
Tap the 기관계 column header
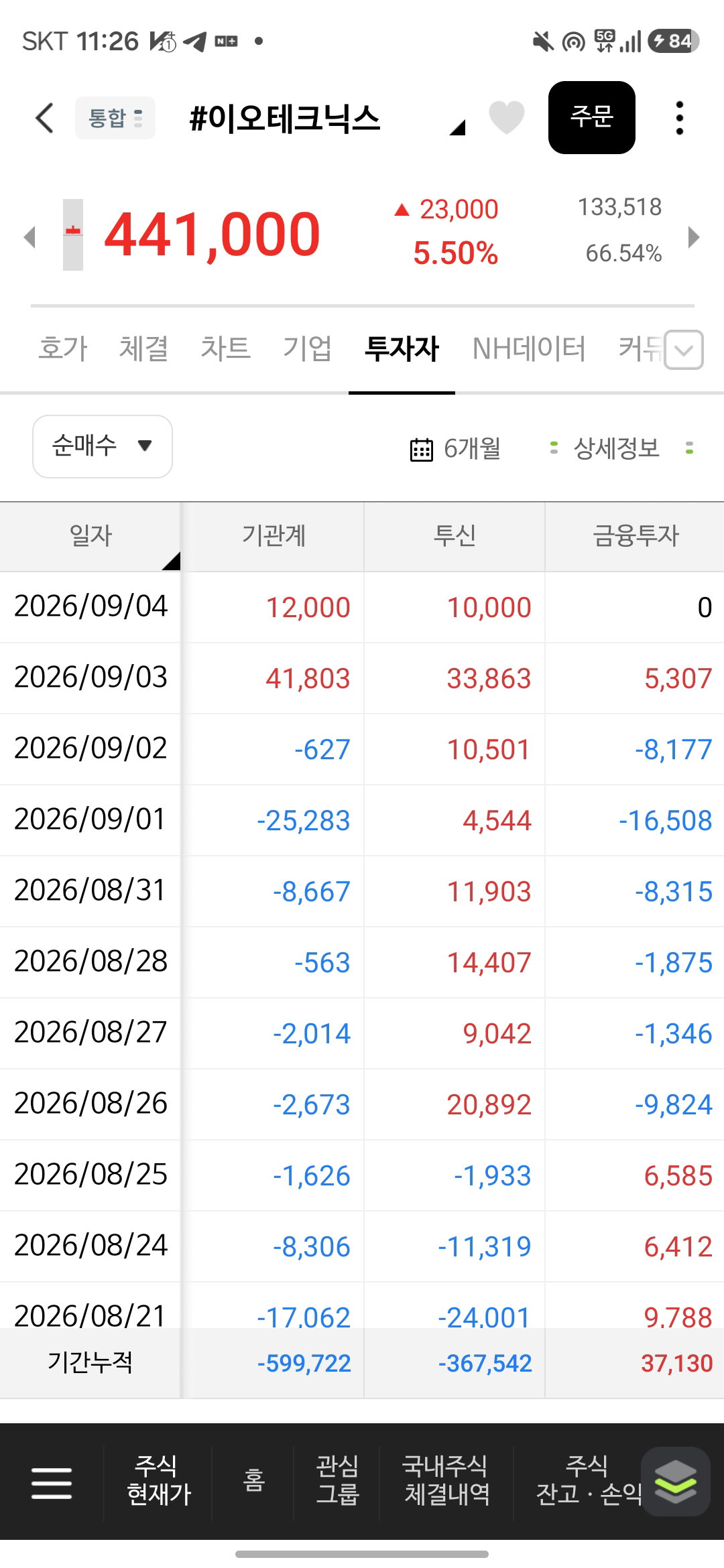point(274,536)
